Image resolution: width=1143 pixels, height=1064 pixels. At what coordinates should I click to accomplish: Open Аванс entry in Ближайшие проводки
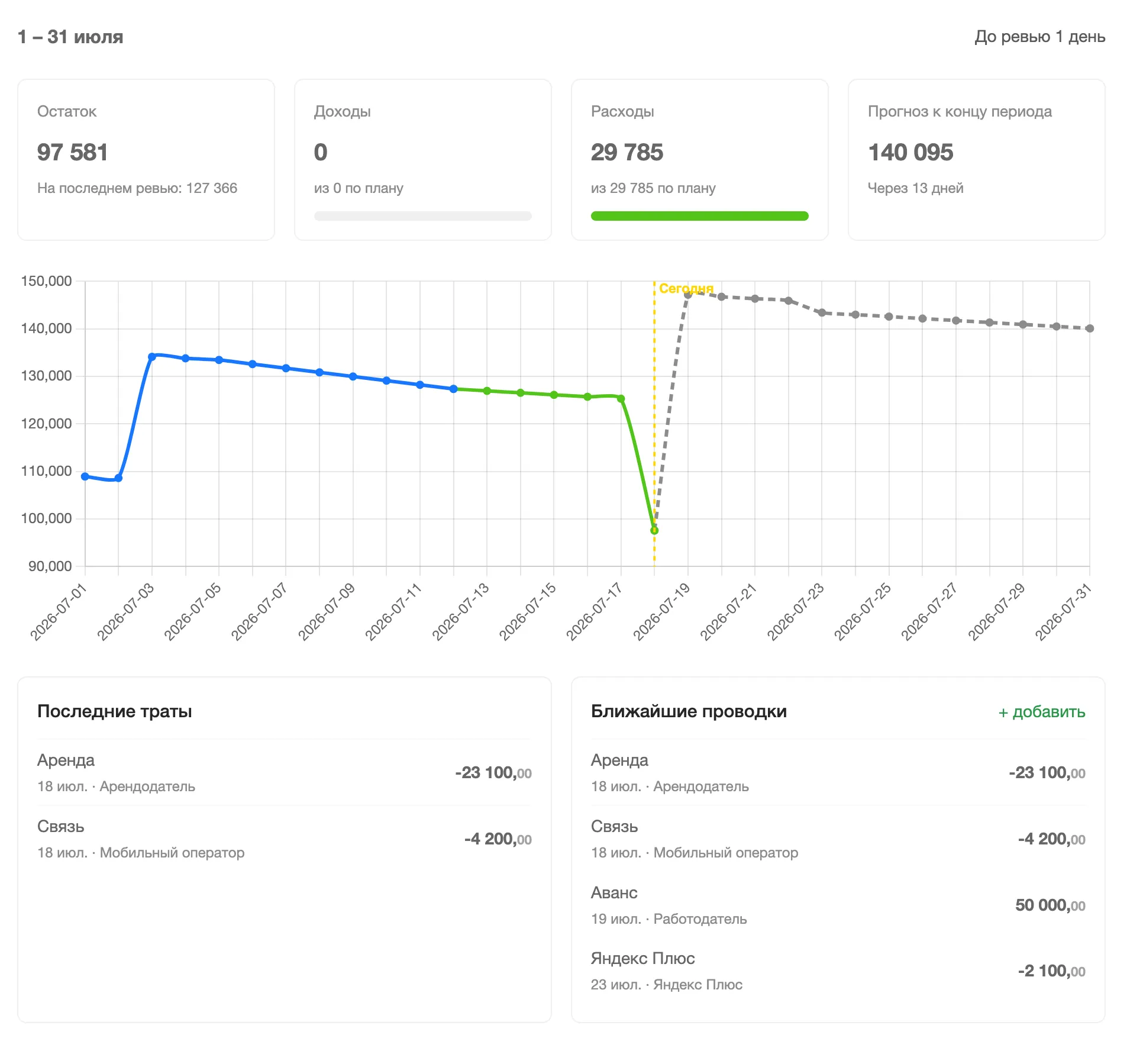(x=838, y=905)
